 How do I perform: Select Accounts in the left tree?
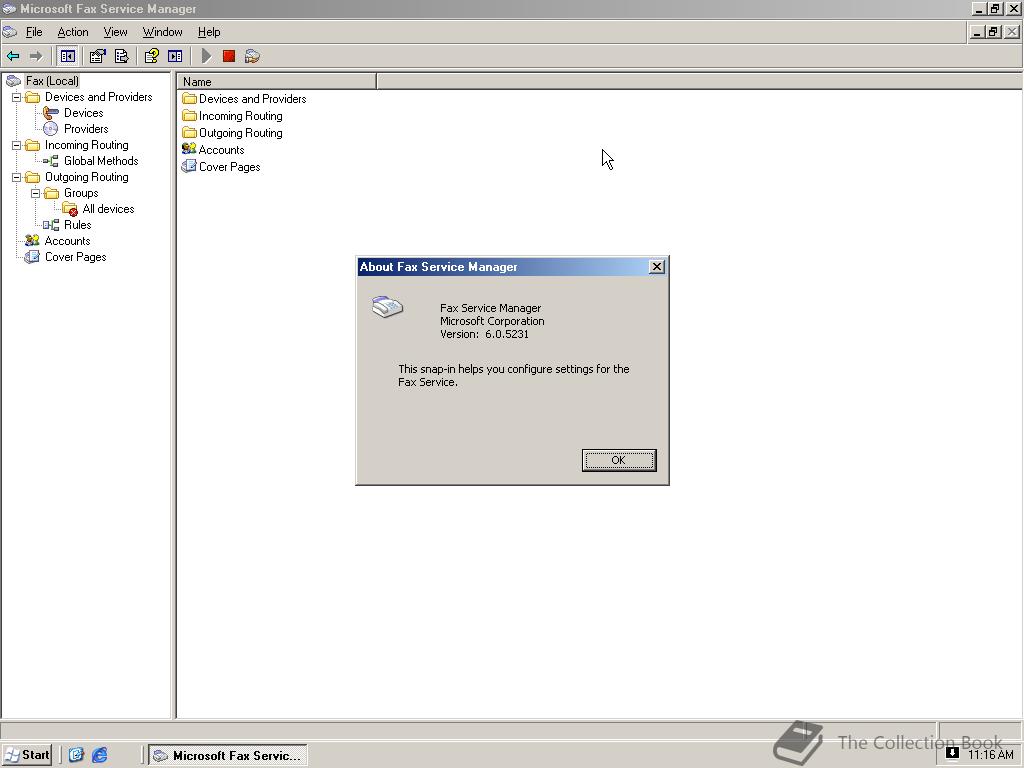click(x=67, y=241)
